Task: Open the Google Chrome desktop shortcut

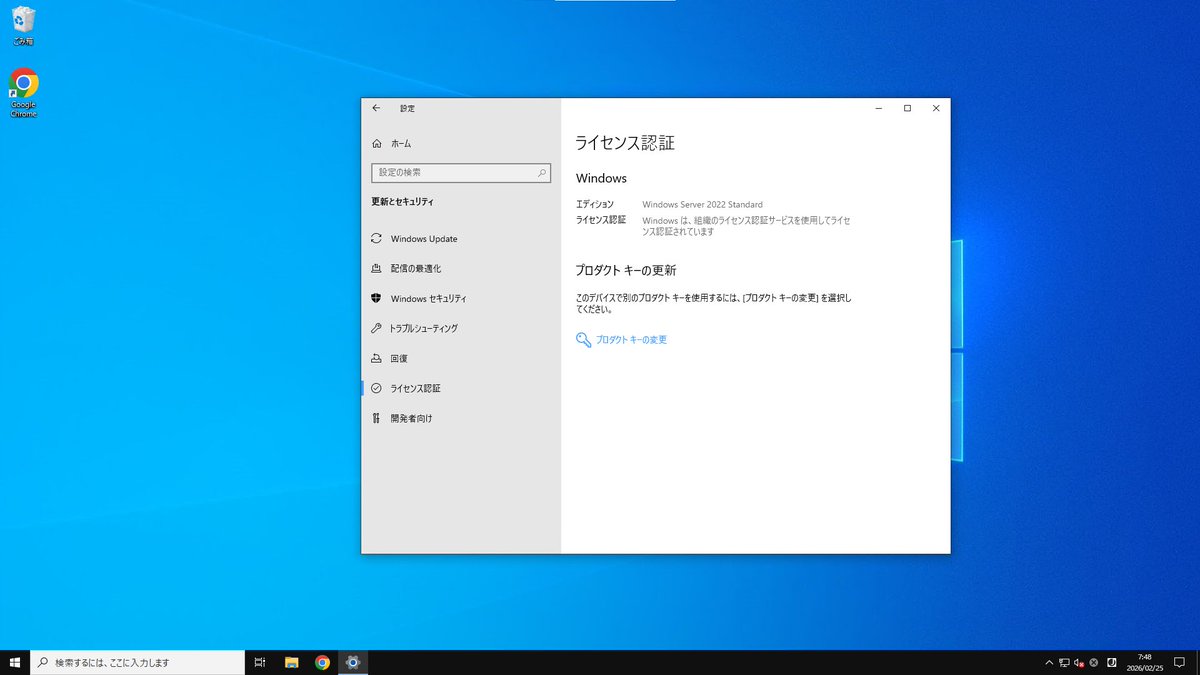Action: 23,93
